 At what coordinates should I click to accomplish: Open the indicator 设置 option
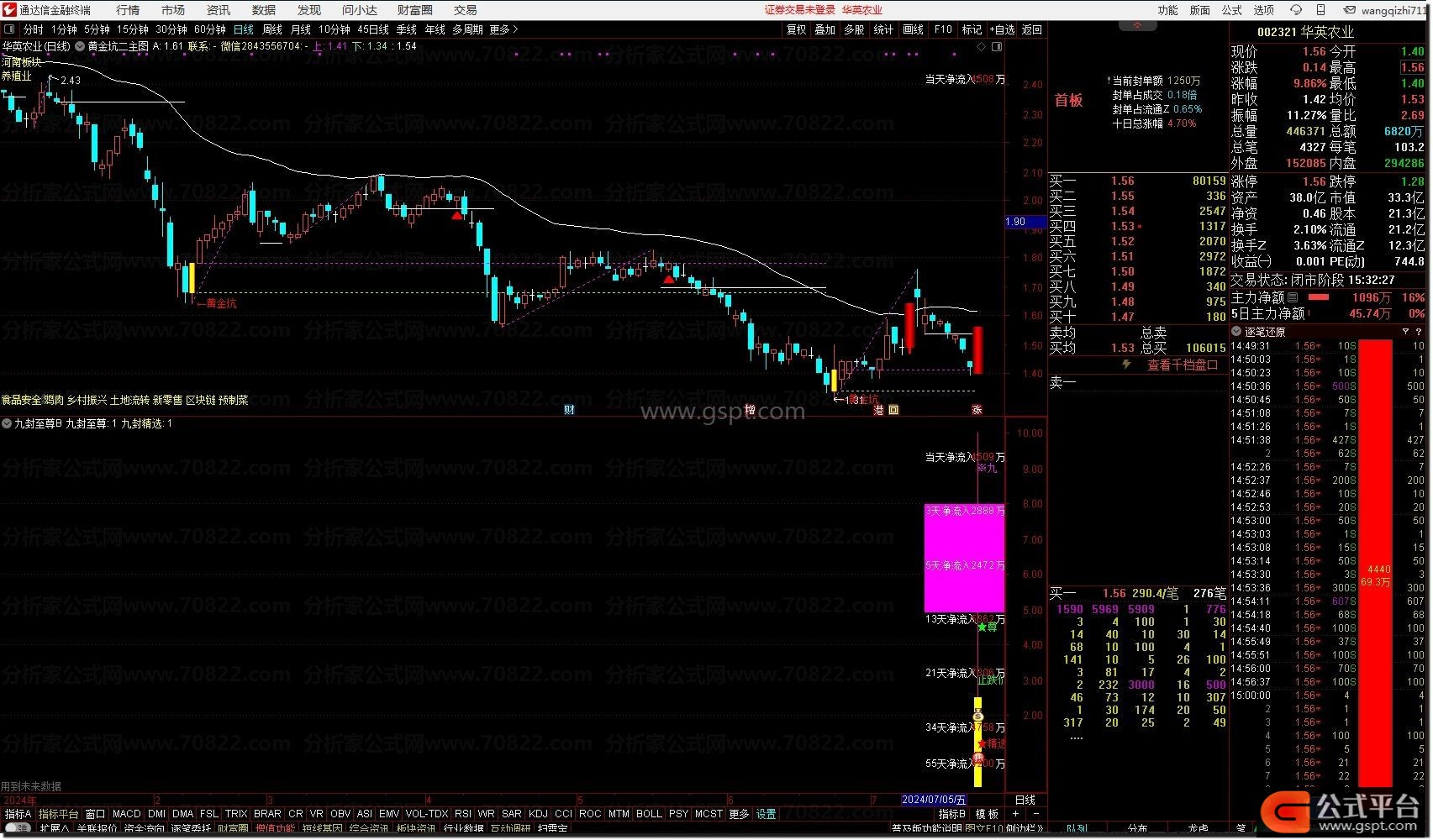tap(767, 814)
